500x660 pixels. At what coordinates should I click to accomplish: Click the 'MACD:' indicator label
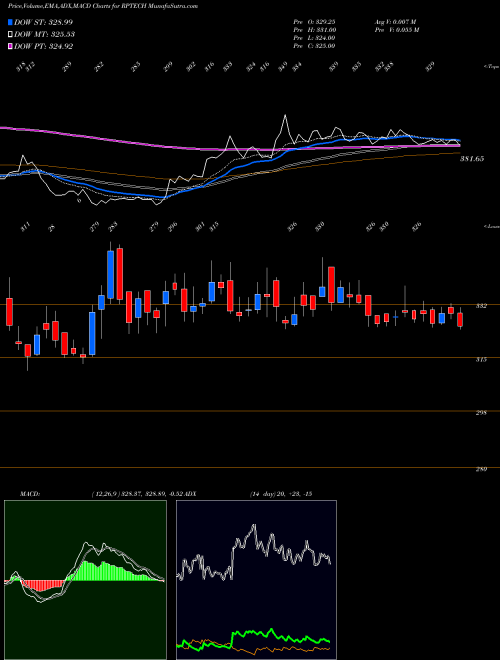click(x=30, y=494)
